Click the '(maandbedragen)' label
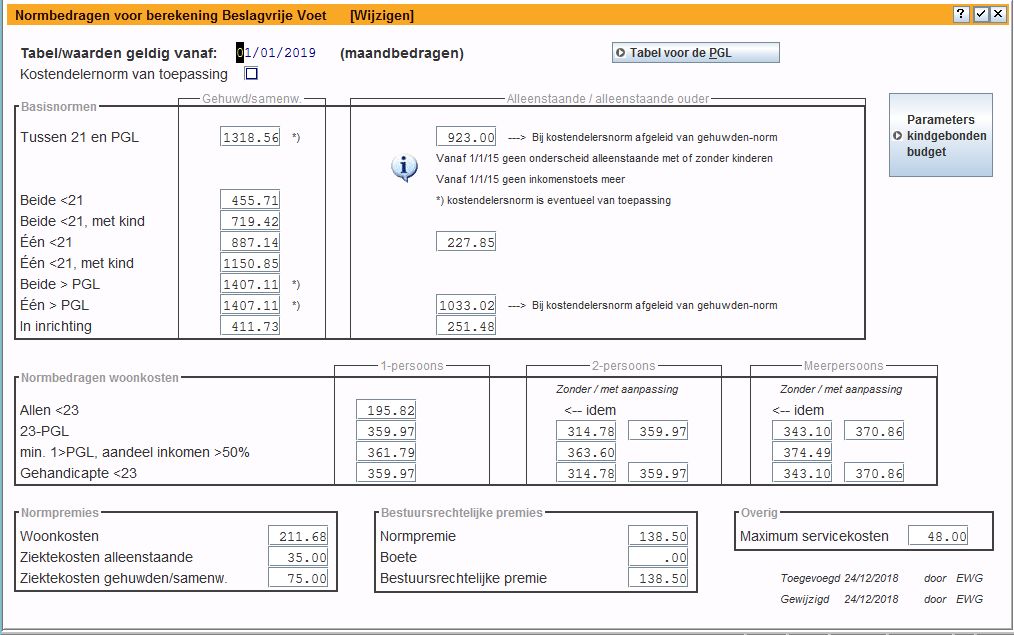This screenshot has height=635, width=1014. [x=402, y=53]
